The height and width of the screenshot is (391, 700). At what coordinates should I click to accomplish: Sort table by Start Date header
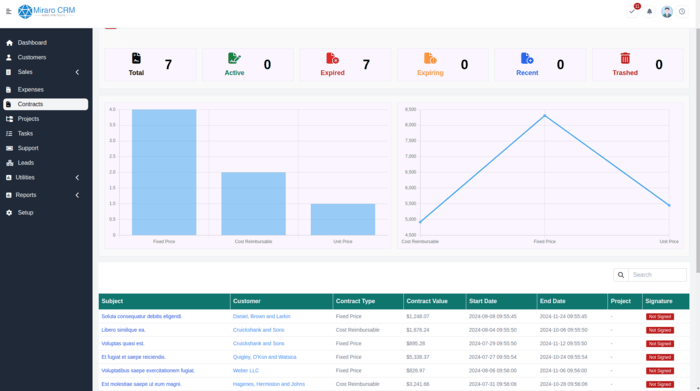[501, 301]
